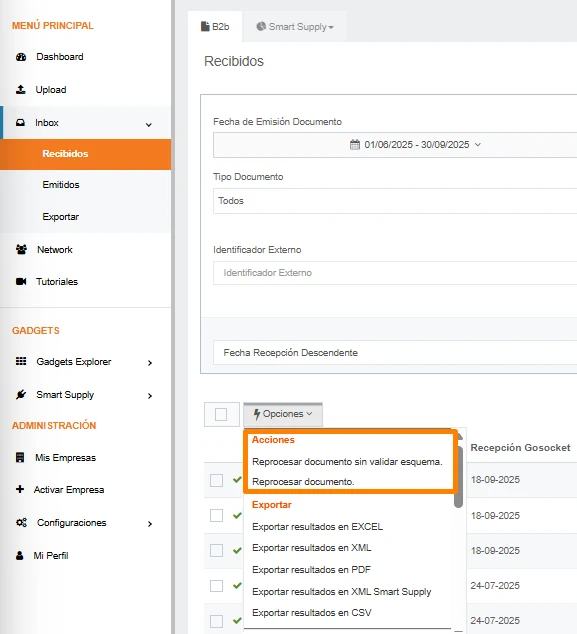Viewport: 577px width, 634px height.
Task: Select Exportar resultados en EXCEL
Action: pos(317,526)
